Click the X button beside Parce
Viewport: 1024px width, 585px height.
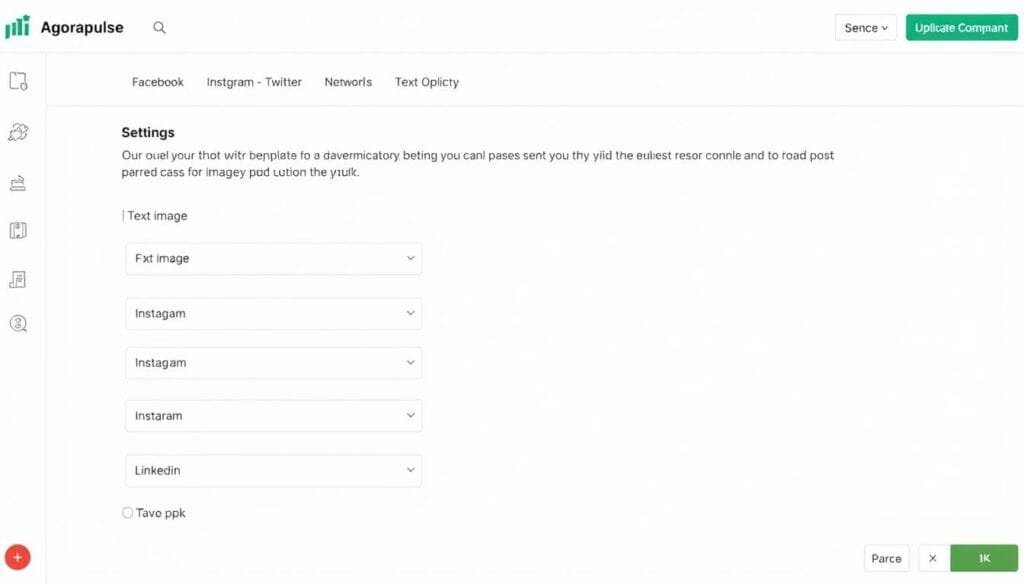tap(933, 558)
